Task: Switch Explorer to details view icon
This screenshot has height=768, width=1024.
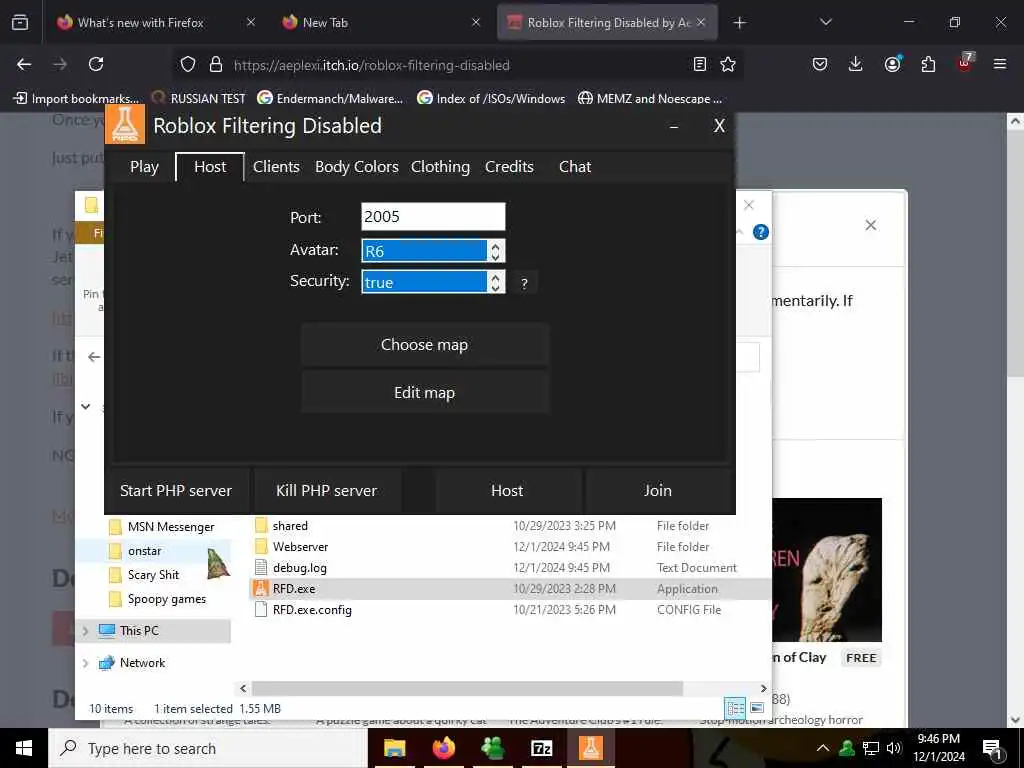Action: coord(735,708)
